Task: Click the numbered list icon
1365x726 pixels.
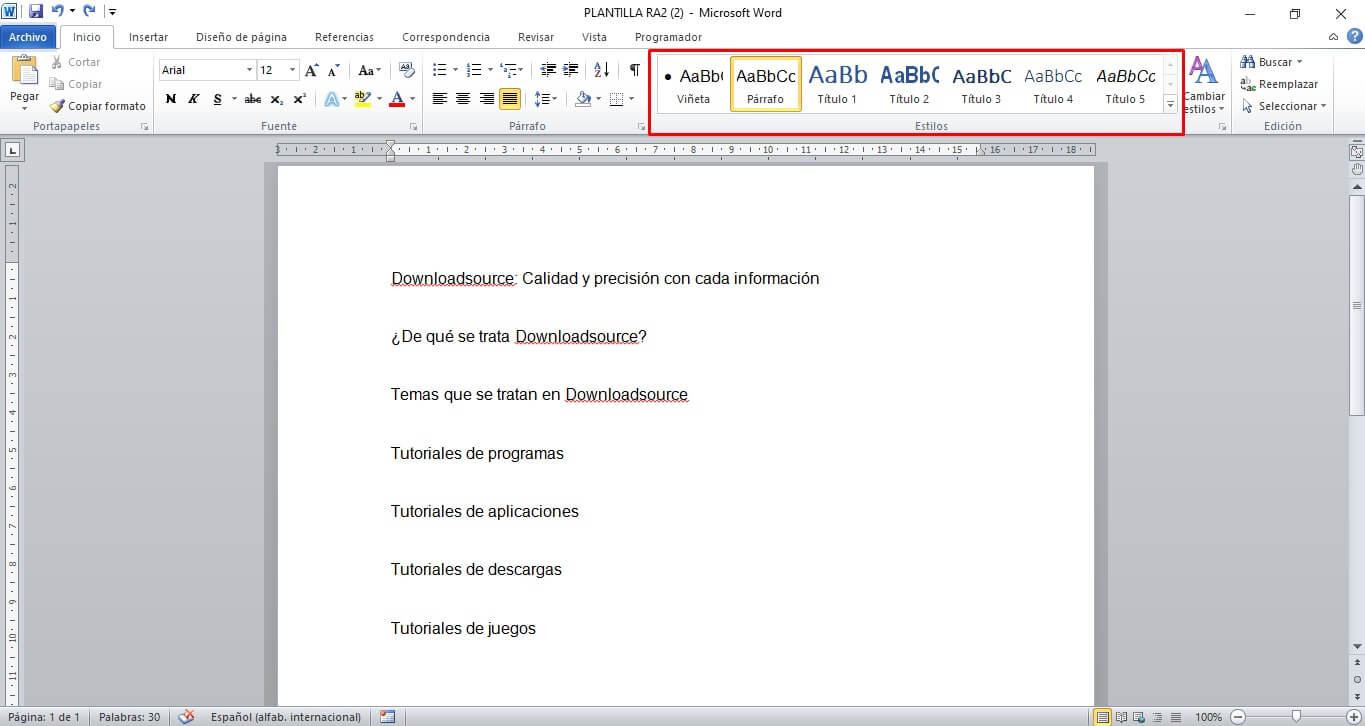Action: tap(473, 70)
